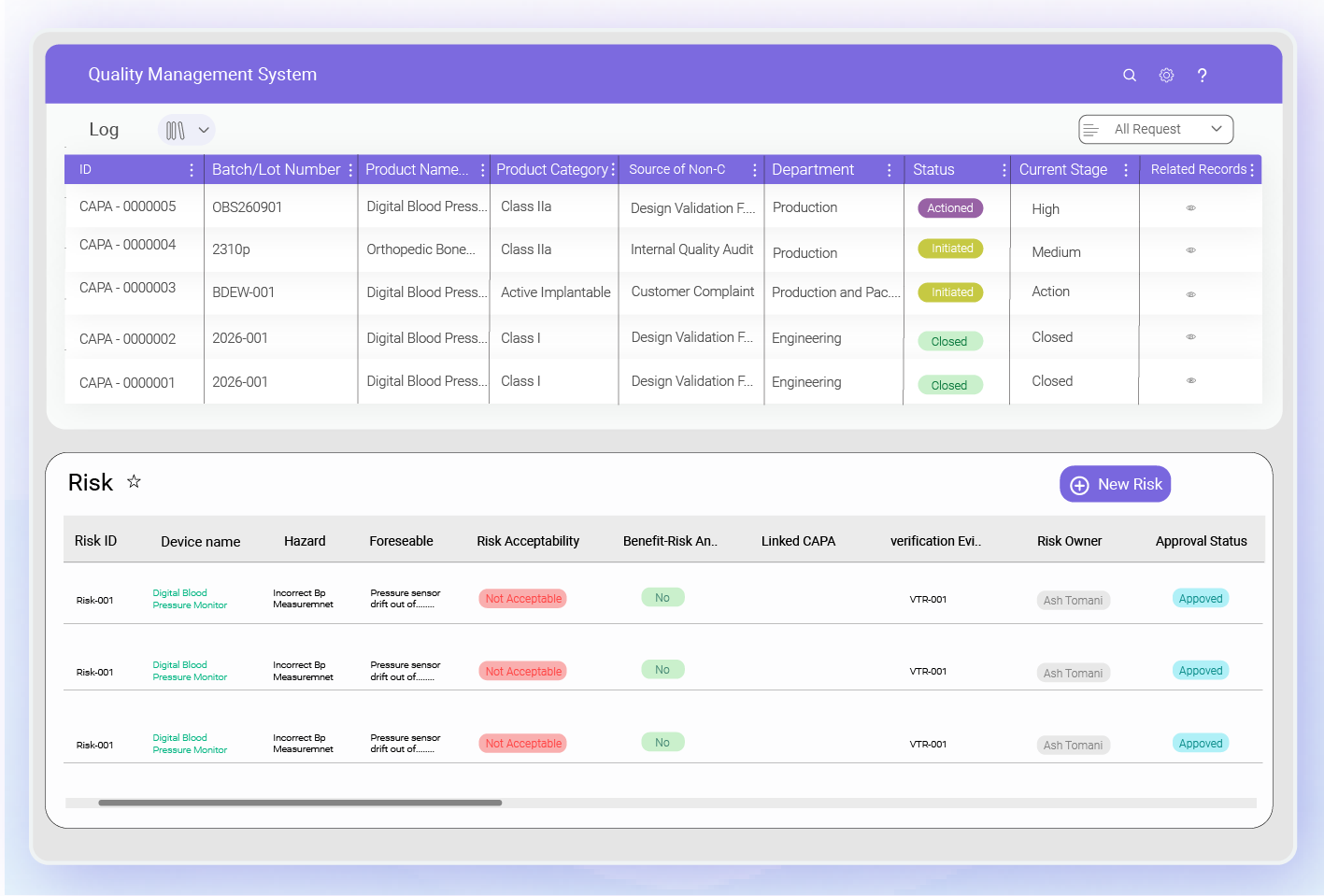Select Orthopedic Bone product name cell
Viewport: 1324px width, 896px height.
point(421,249)
